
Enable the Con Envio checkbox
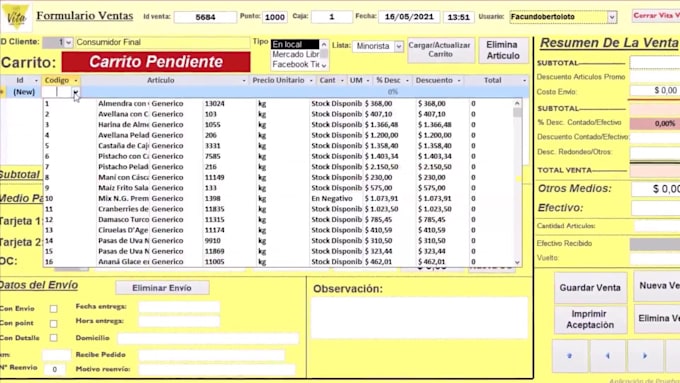point(53,309)
